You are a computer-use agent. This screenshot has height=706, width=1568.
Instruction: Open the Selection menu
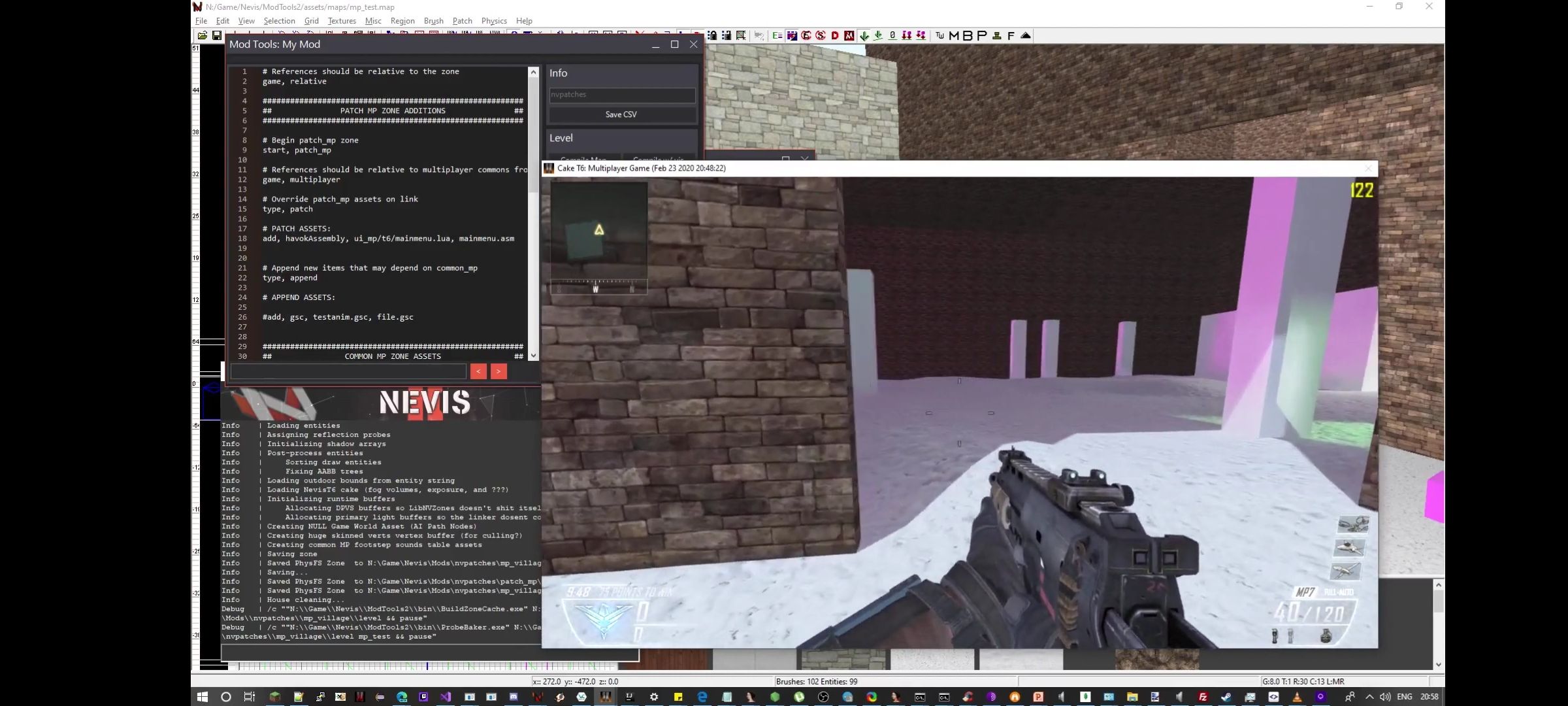pyautogui.click(x=279, y=21)
